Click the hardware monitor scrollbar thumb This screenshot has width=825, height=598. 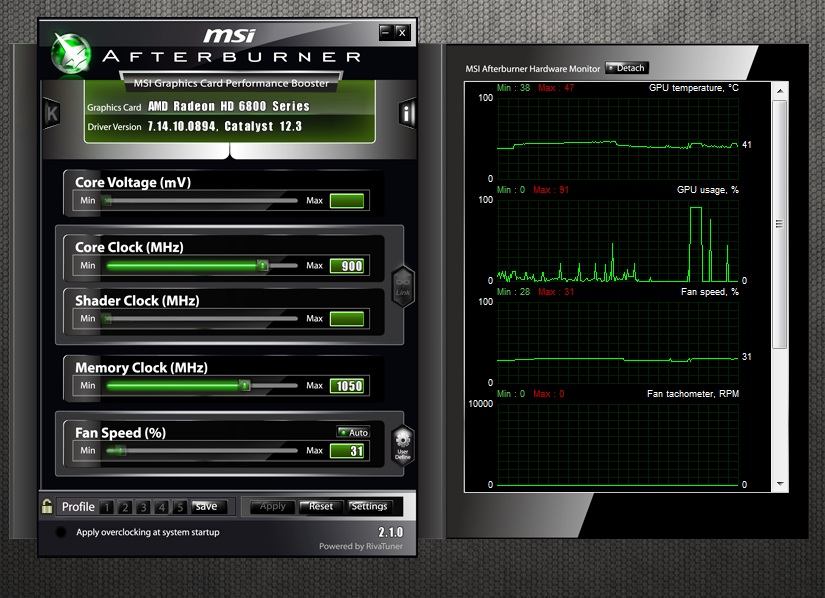780,224
